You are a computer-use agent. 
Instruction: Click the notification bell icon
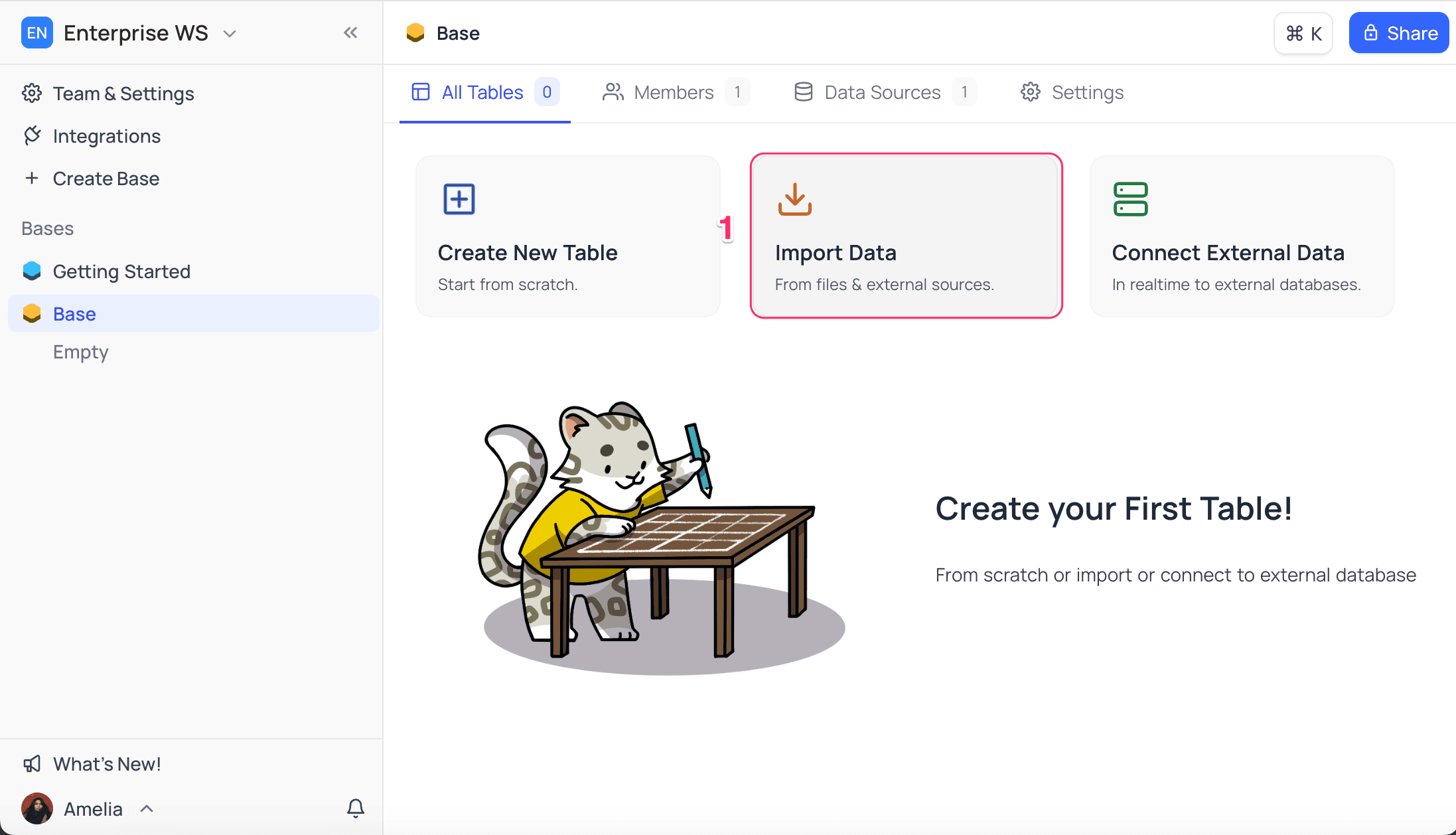point(356,808)
